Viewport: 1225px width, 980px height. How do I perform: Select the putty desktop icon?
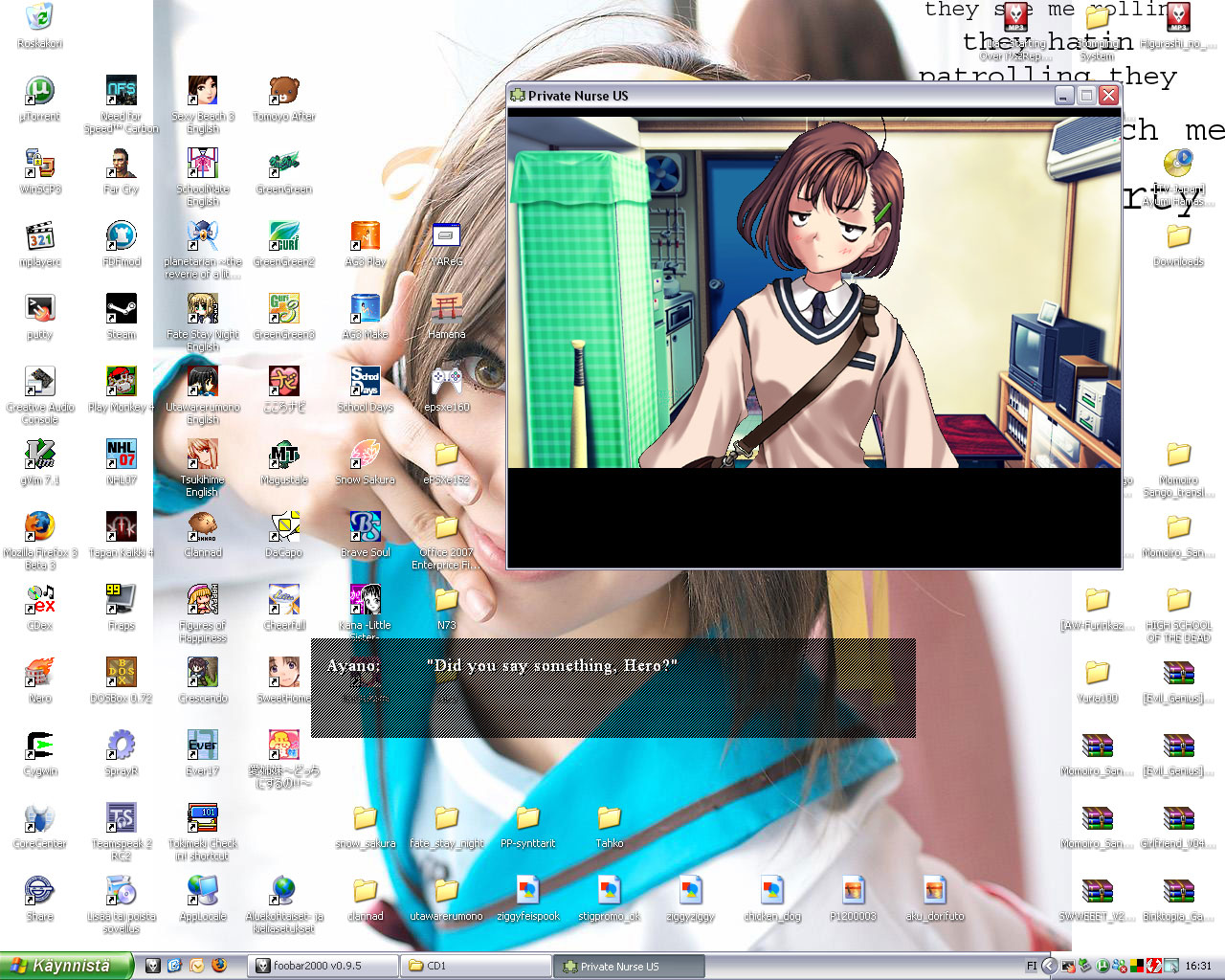click(39, 309)
